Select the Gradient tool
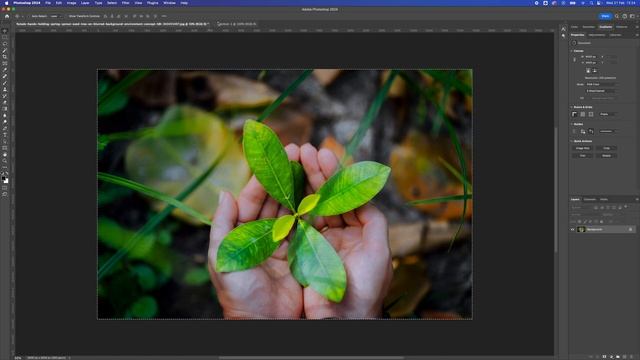The image size is (640, 360). pyautogui.click(x=5, y=109)
